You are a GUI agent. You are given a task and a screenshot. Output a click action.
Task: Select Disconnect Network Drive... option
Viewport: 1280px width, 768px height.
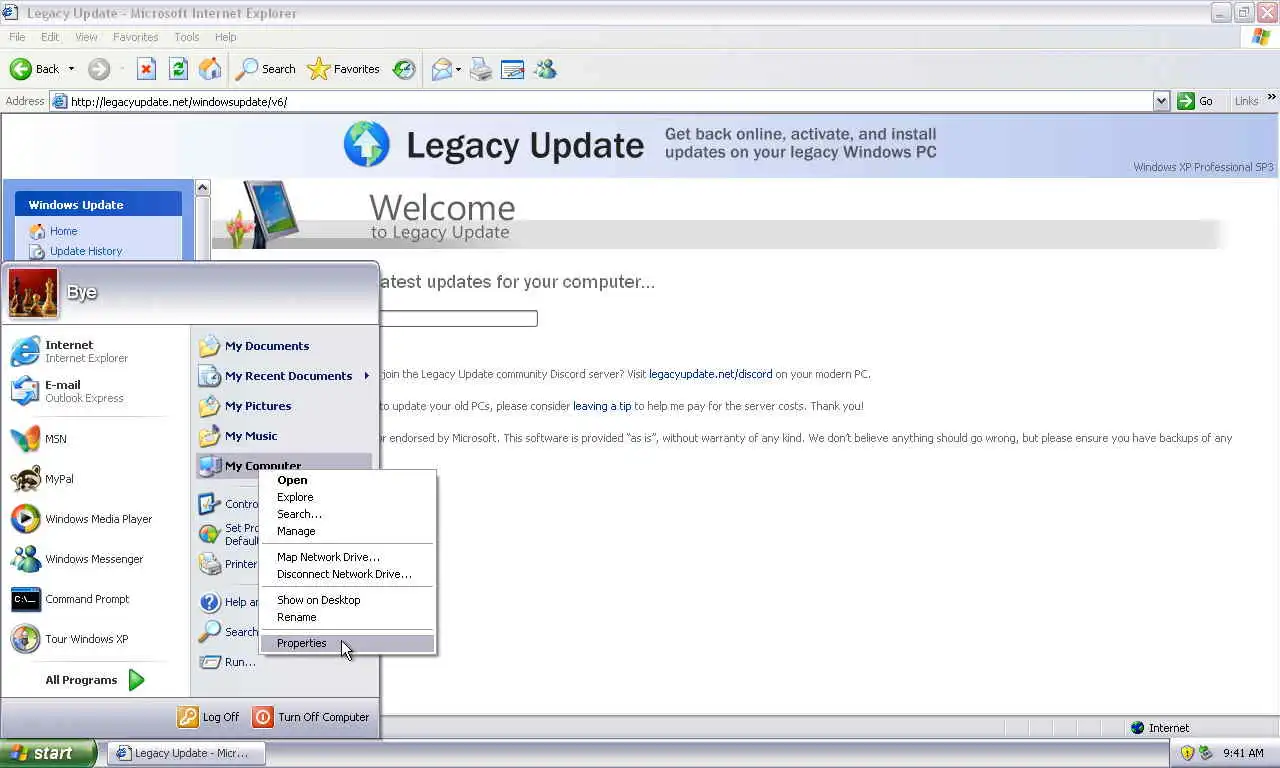[347, 574]
